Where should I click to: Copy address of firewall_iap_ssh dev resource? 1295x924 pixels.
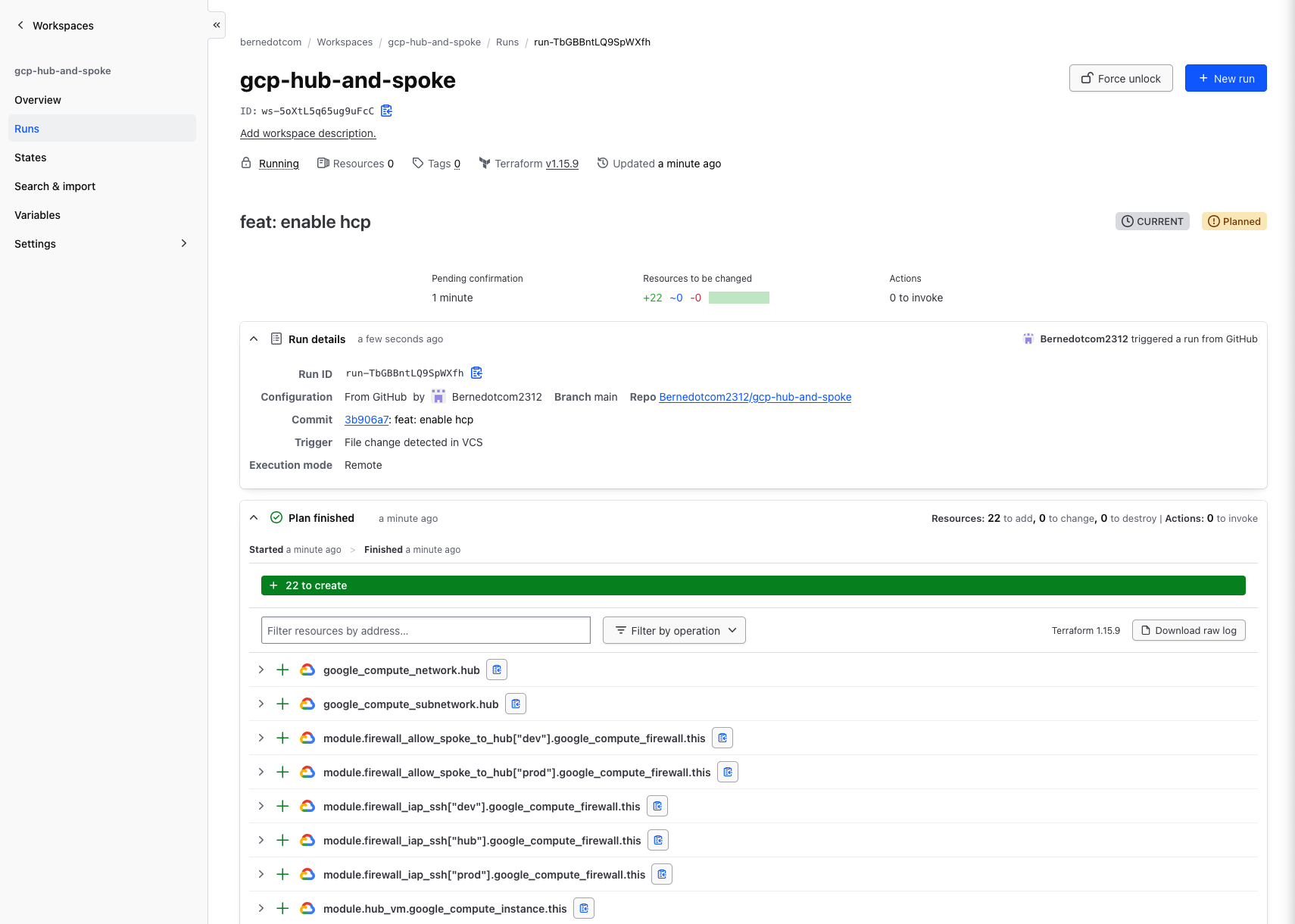[x=657, y=806]
